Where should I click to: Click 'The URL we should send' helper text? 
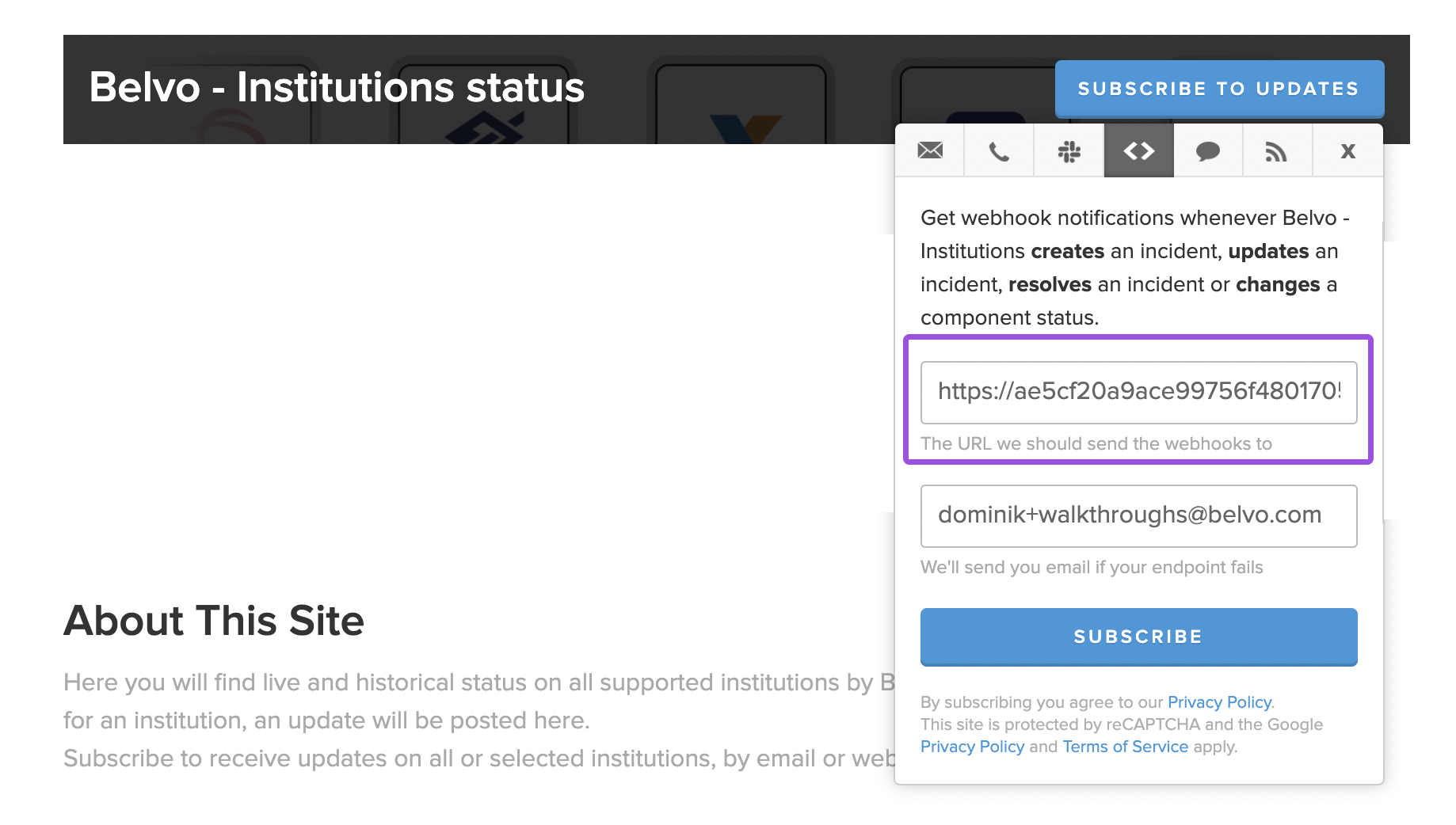[1096, 443]
